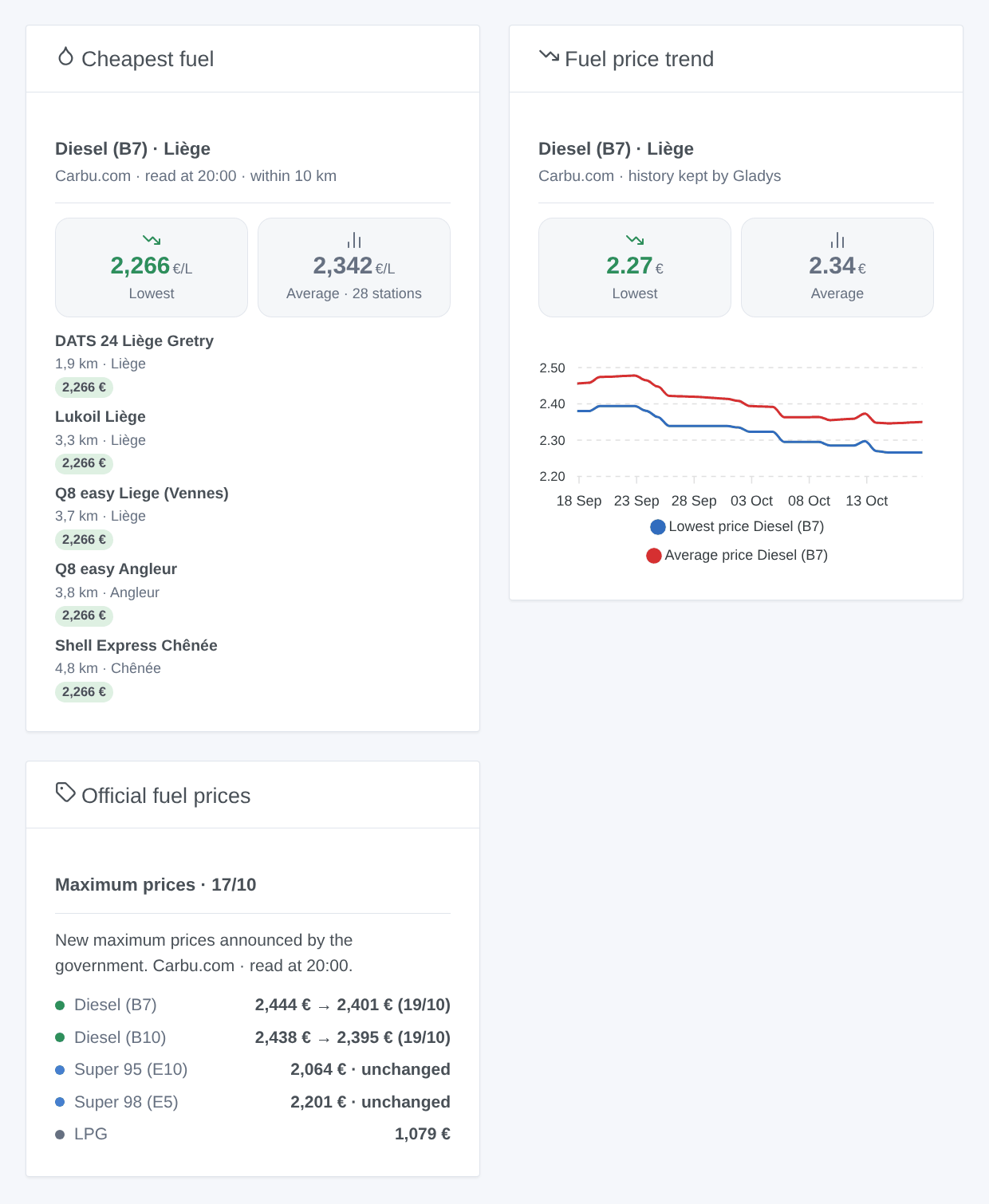Viewport: 989px width, 1204px height.
Task: Select the Q8 easy Angleur station
Action: 116,569
